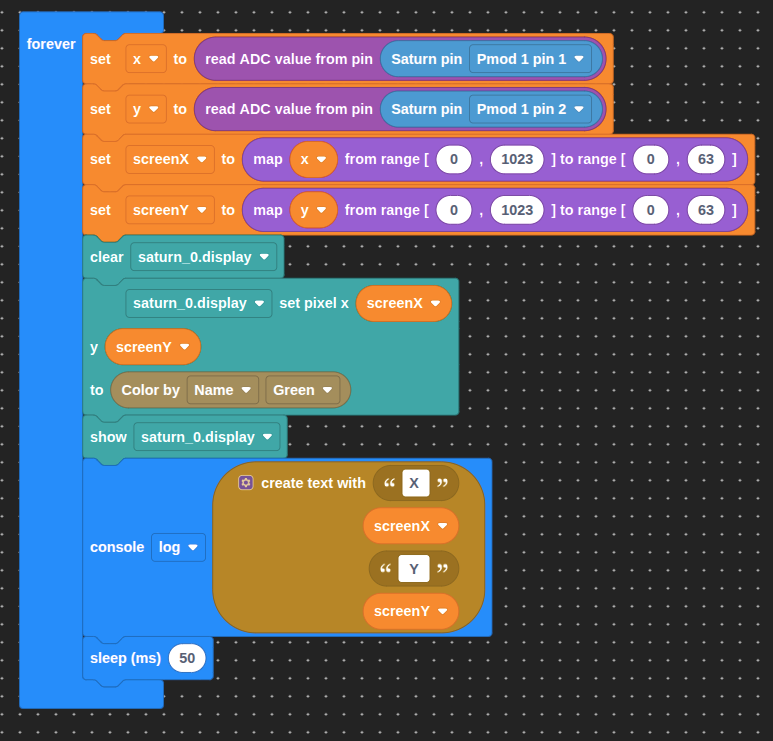This screenshot has height=741, width=773.
Task: Edit the "X" text string field
Action: [x=415, y=483]
